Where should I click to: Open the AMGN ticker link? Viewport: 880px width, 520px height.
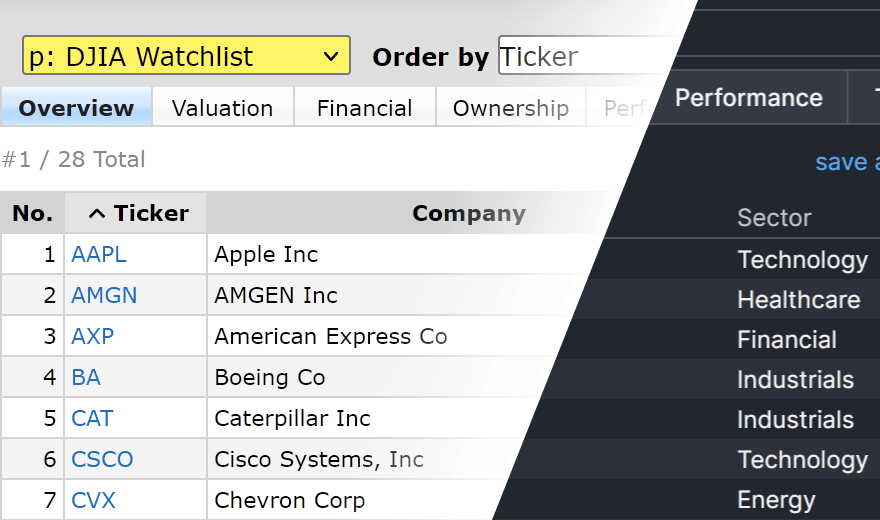pyautogui.click(x=104, y=296)
